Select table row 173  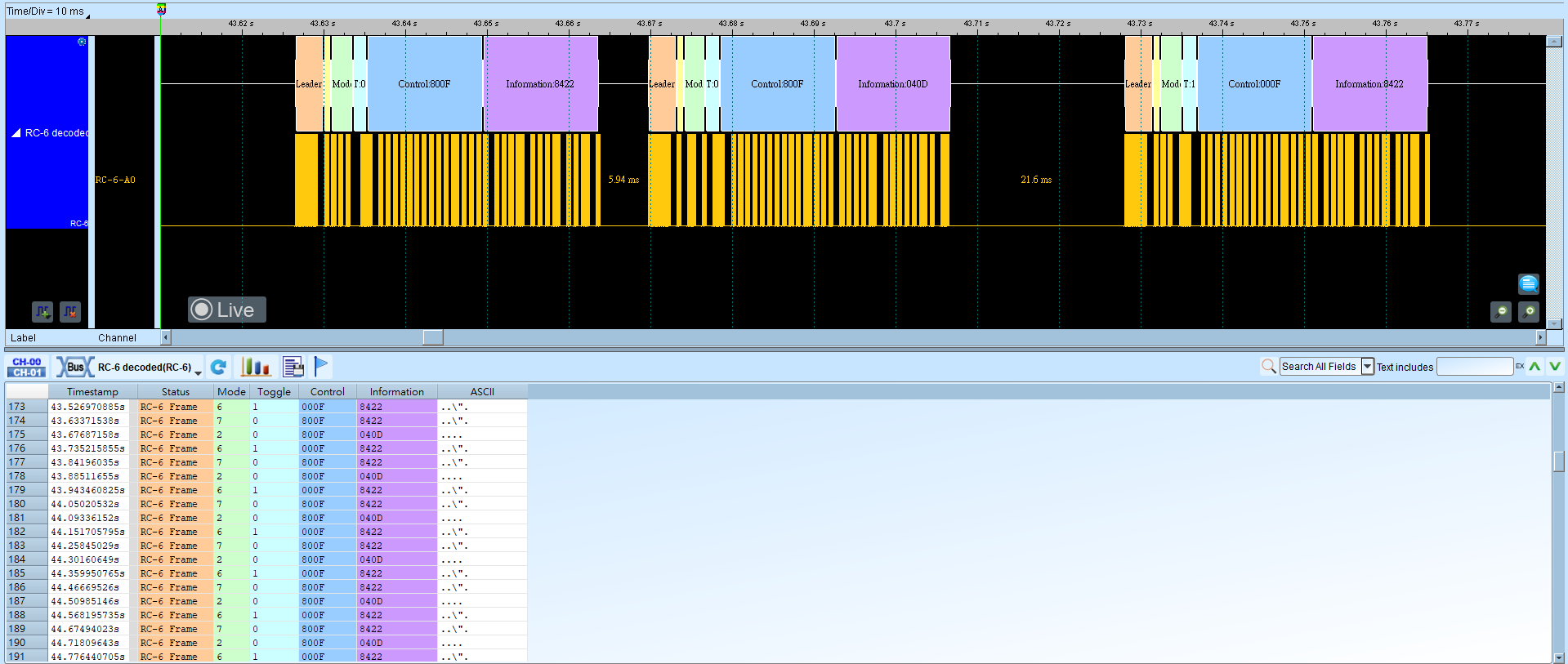click(266, 406)
